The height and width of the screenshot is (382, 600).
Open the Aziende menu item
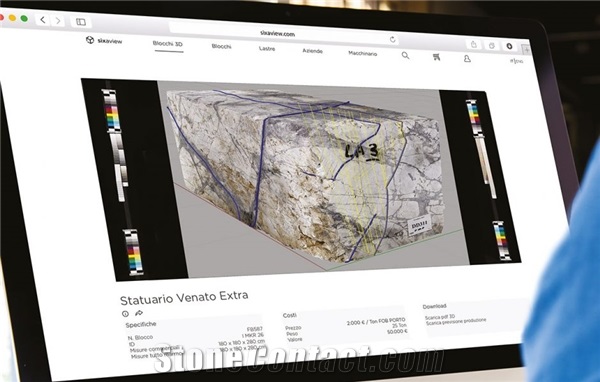312,51
